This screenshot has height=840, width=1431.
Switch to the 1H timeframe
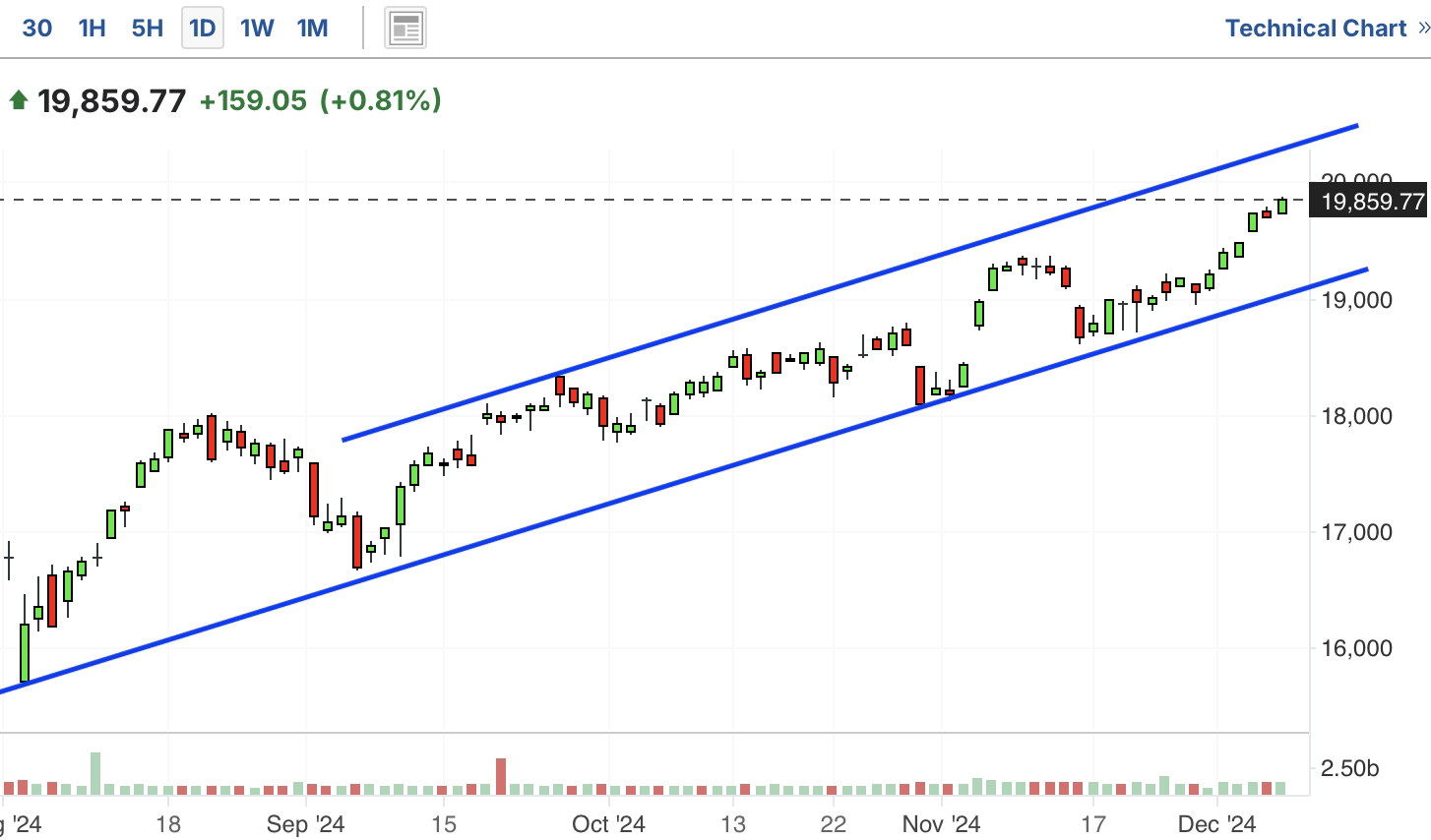pos(92,28)
